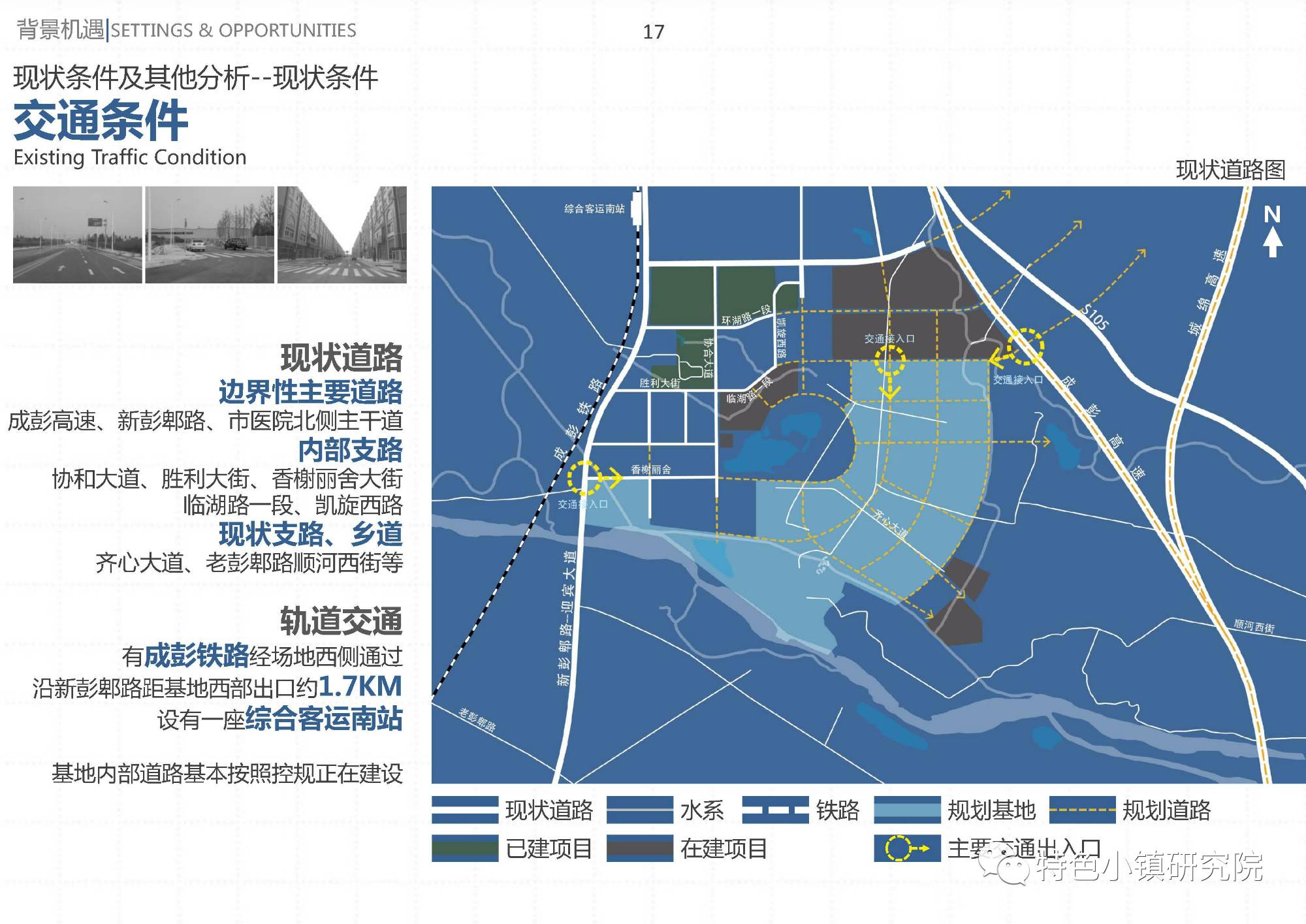Open the photo of the building-lined street crosswalk

pyautogui.click(x=342, y=234)
